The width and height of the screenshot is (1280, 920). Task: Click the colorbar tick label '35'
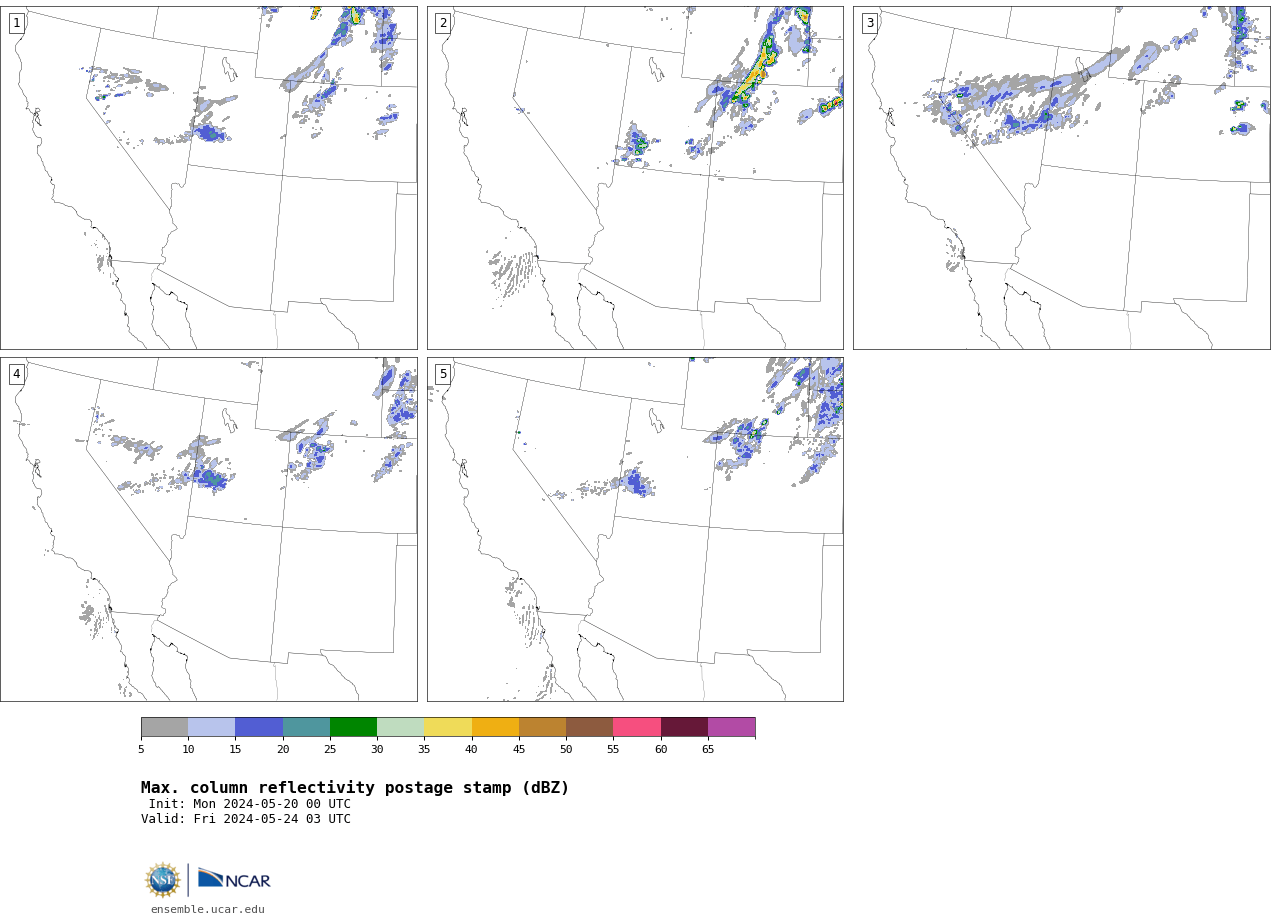(x=424, y=750)
